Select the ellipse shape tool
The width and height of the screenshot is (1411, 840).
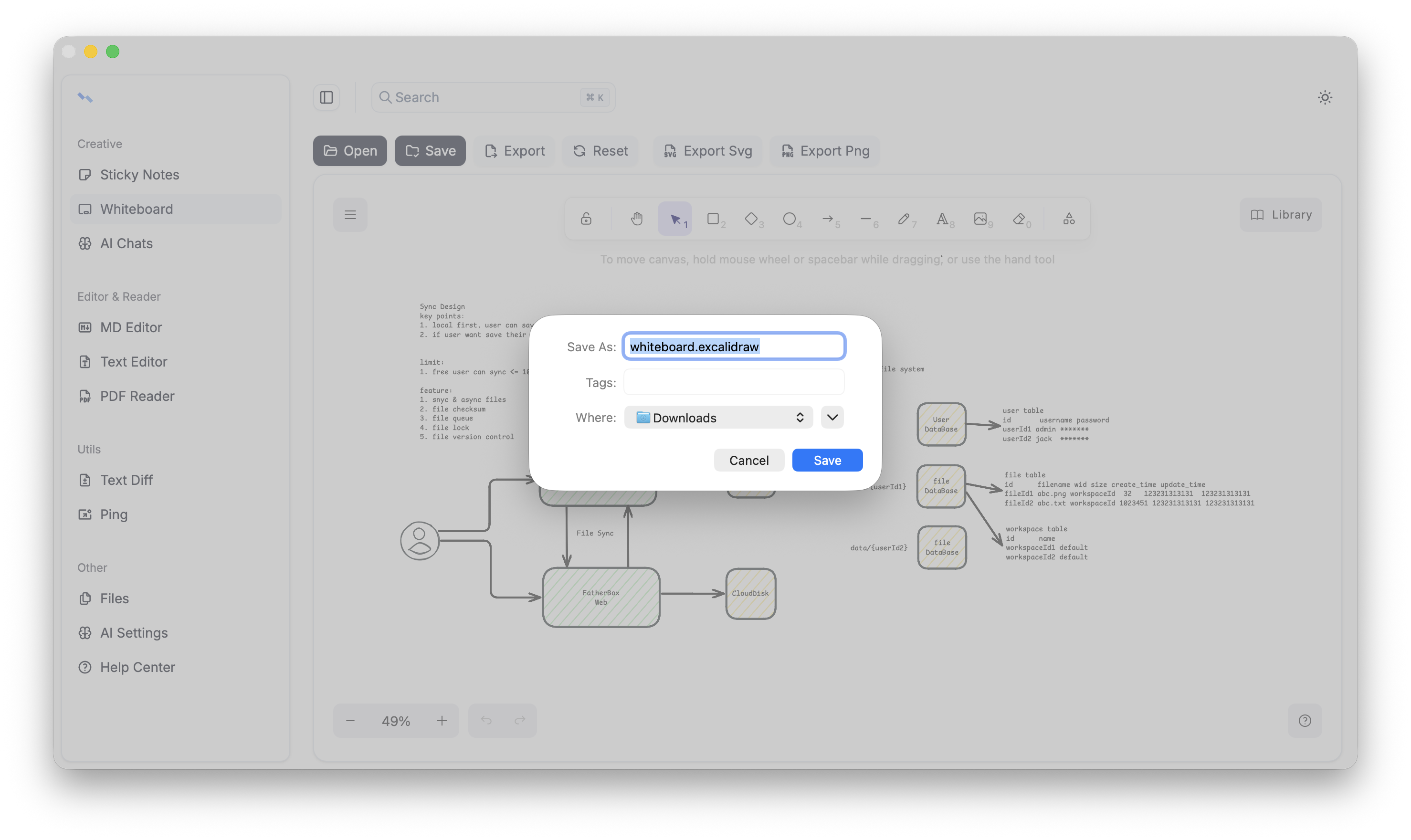click(x=789, y=219)
